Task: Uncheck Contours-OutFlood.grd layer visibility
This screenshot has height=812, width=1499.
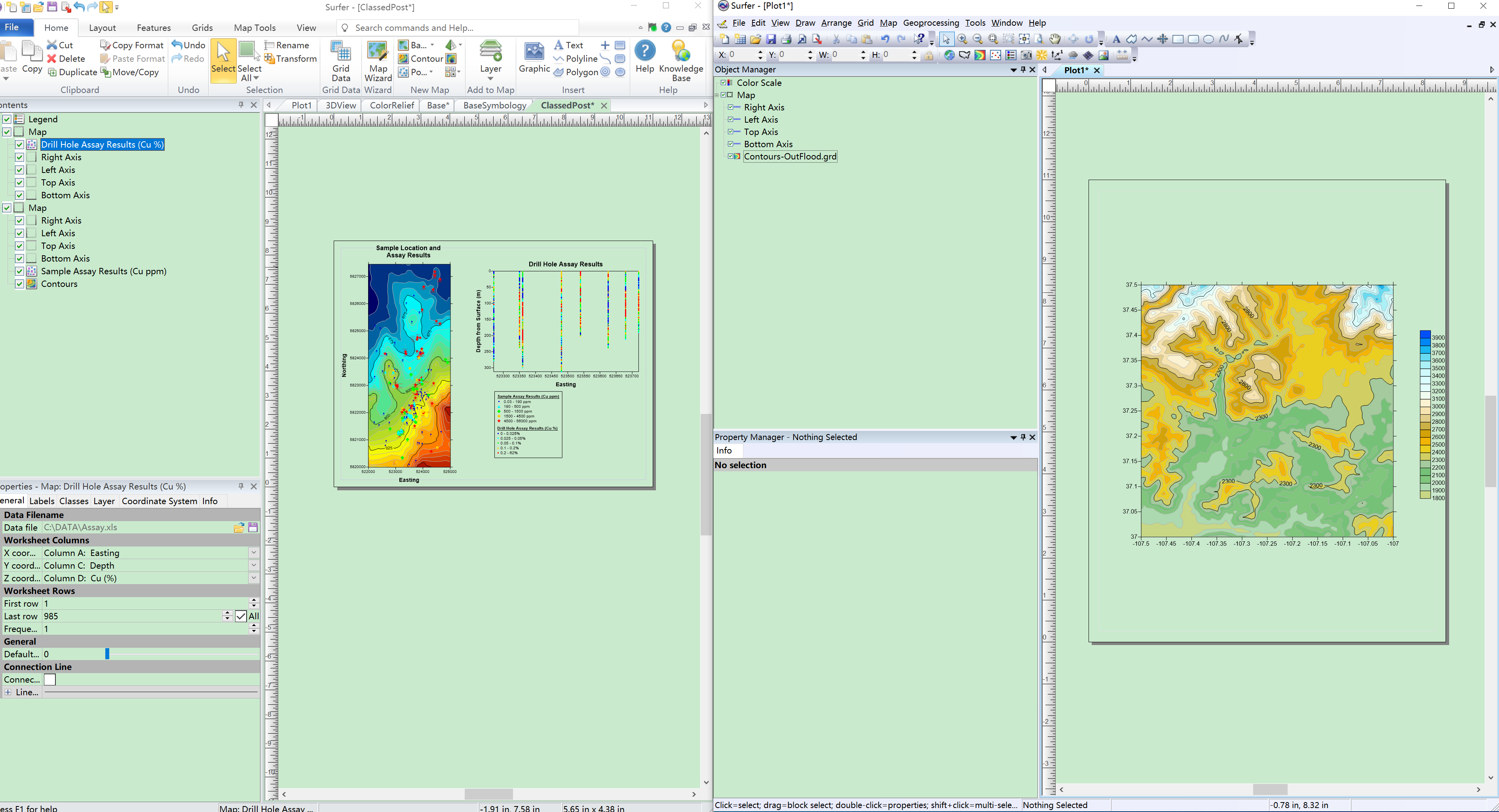Action: click(731, 156)
